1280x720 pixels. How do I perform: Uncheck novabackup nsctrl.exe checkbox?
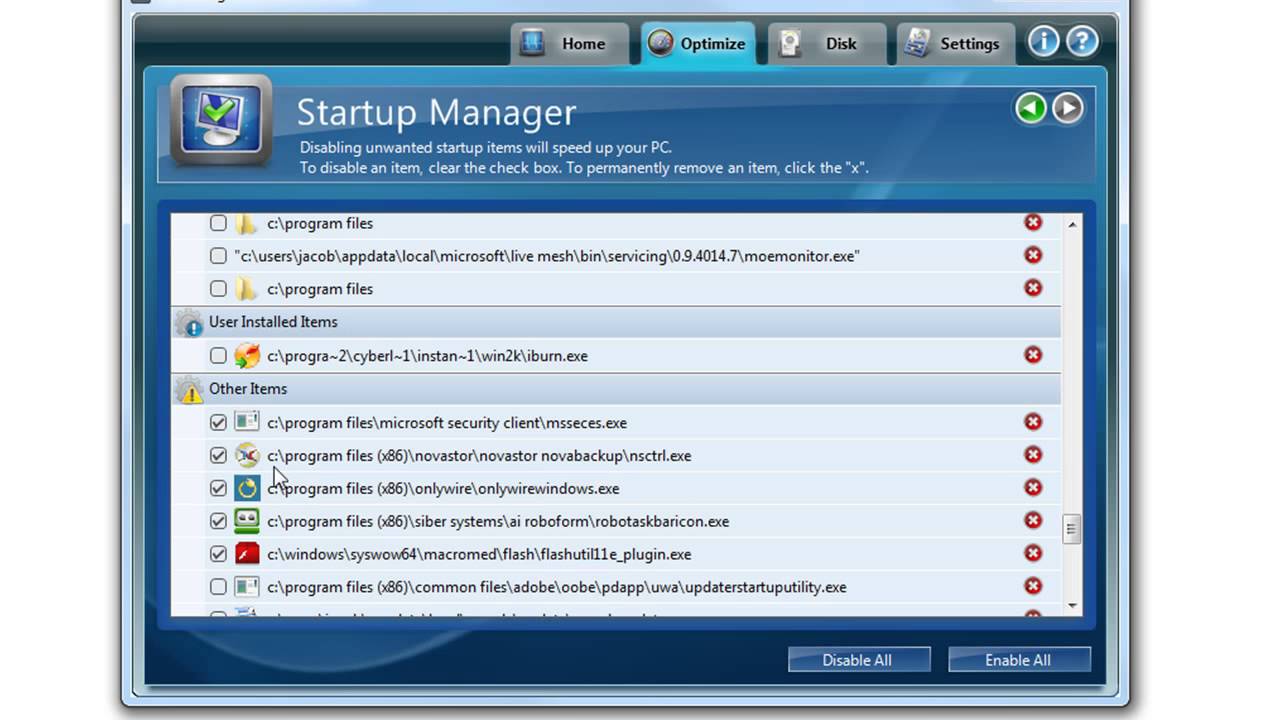coord(218,455)
